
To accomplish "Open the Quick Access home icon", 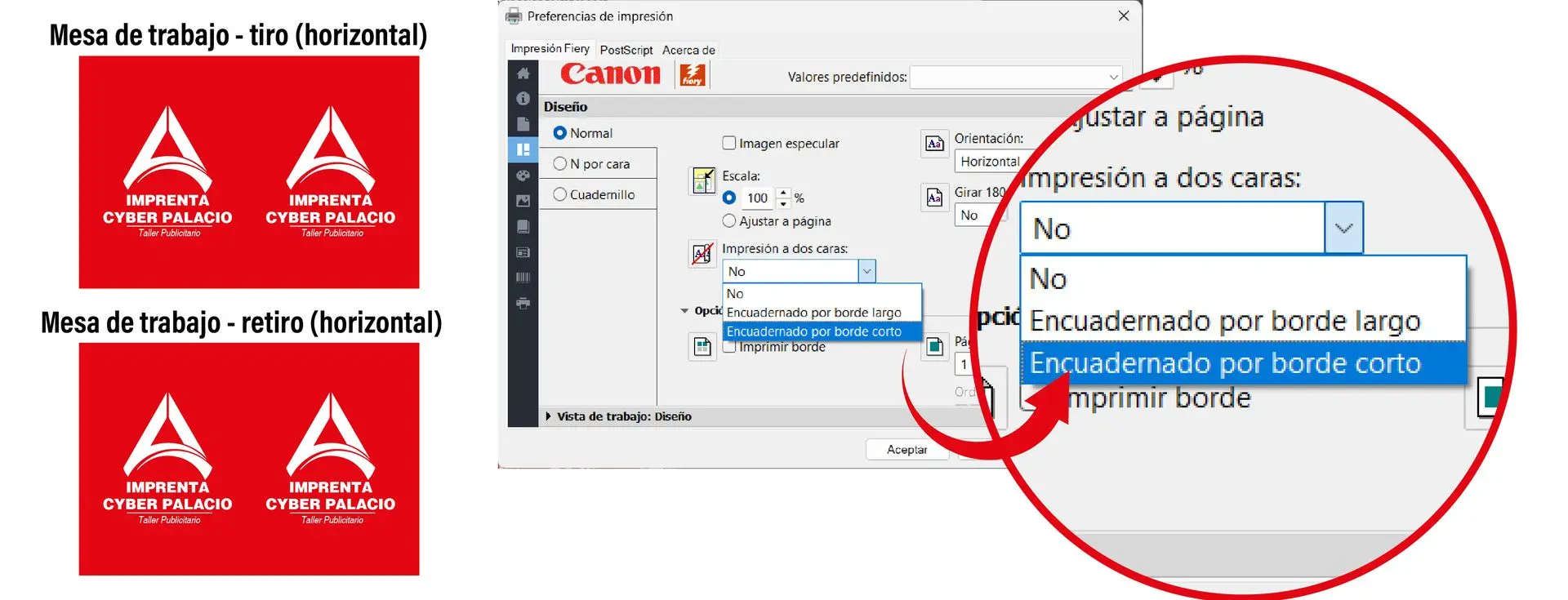I will tap(523, 73).
